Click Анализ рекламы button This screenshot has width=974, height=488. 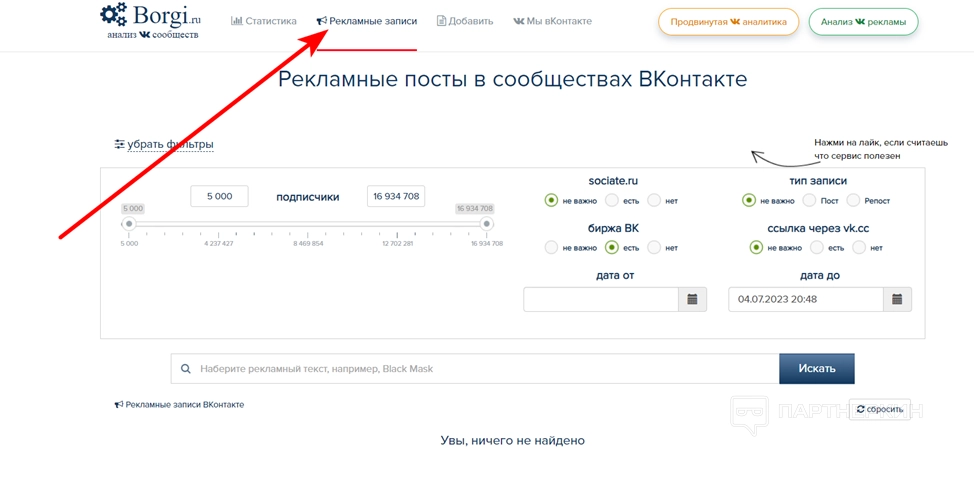click(x=863, y=22)
